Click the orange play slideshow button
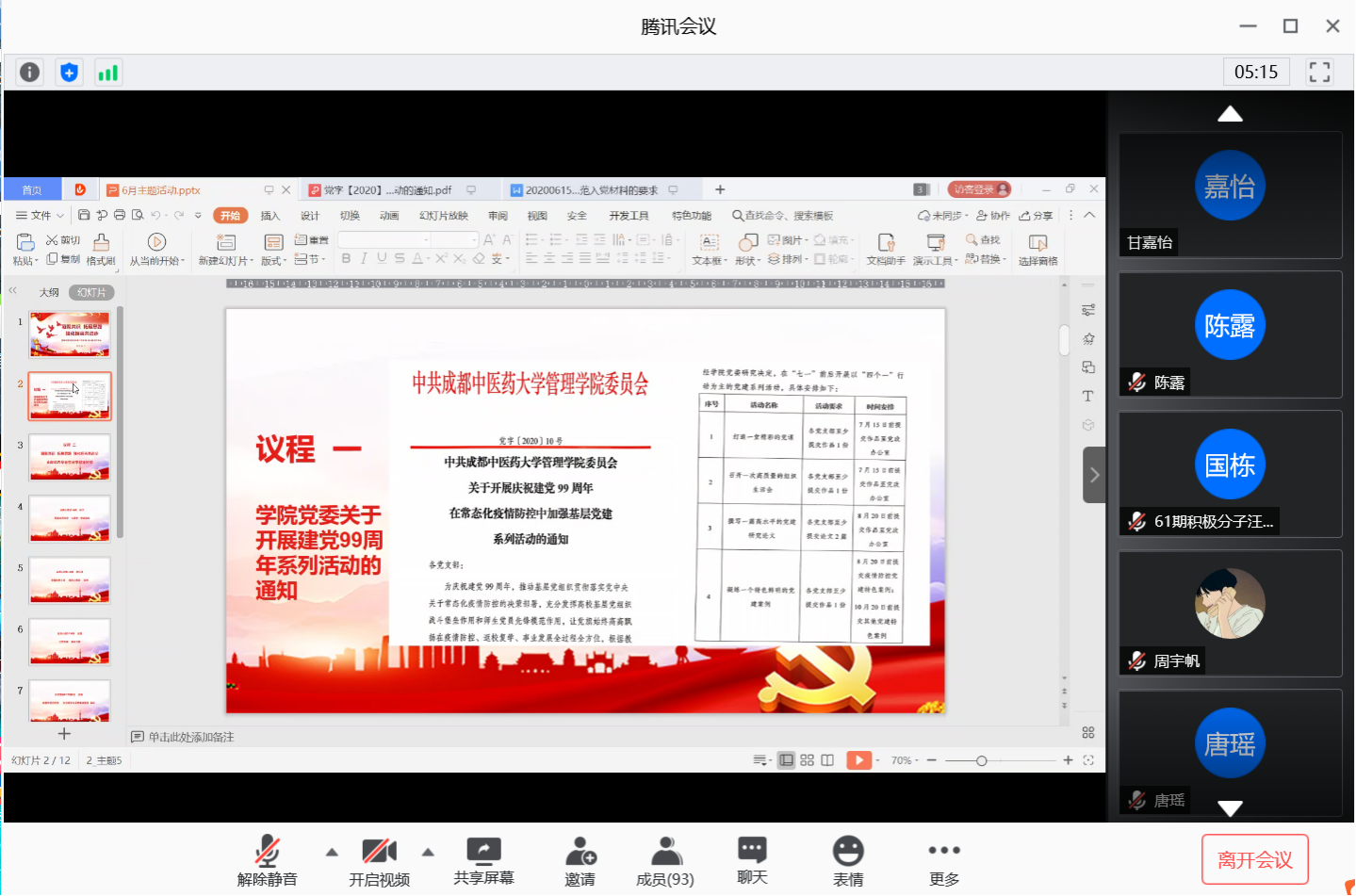1356x896 pixels. click(859, 760)
